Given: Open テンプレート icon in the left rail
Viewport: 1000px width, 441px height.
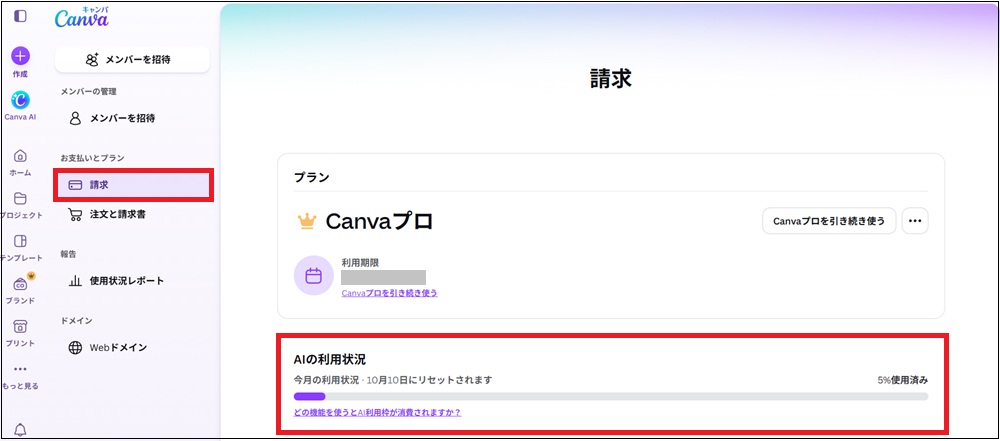Looking at the screenshot, I should point(20,241).
